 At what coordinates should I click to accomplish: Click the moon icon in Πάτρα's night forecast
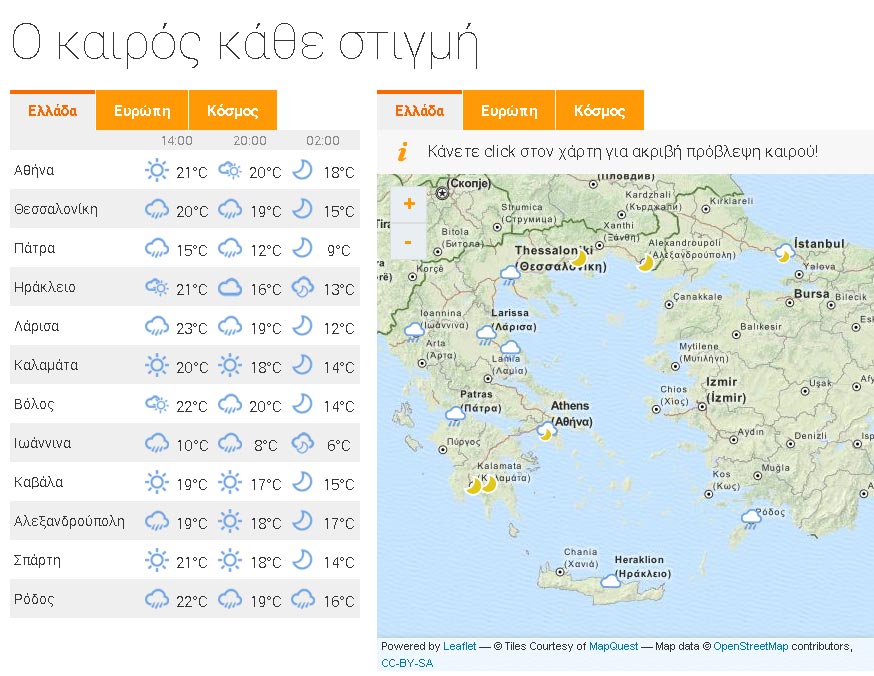click(302, 249)
